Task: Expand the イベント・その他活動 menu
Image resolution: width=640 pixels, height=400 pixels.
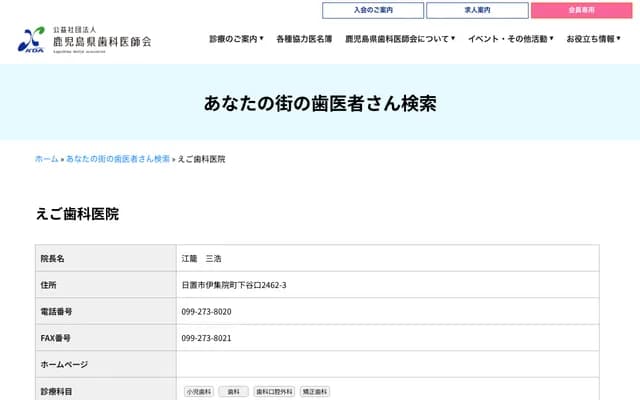Action: (x=510, y=39)
